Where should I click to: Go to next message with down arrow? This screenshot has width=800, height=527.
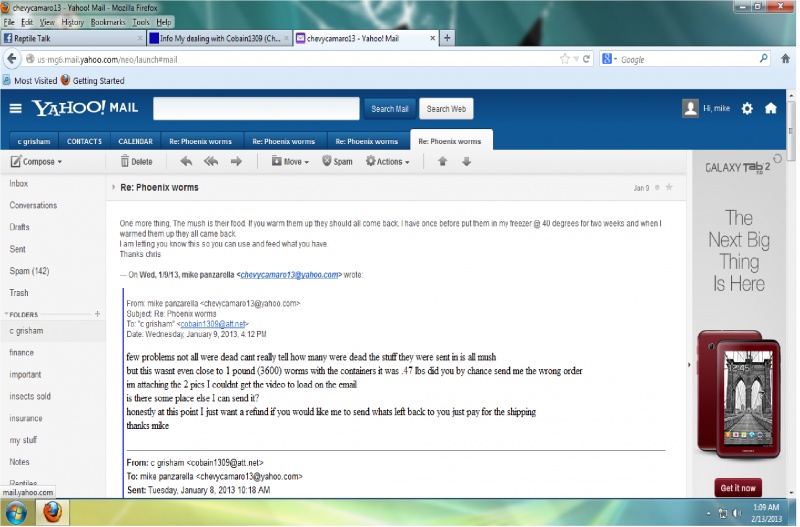pos(466,162)
